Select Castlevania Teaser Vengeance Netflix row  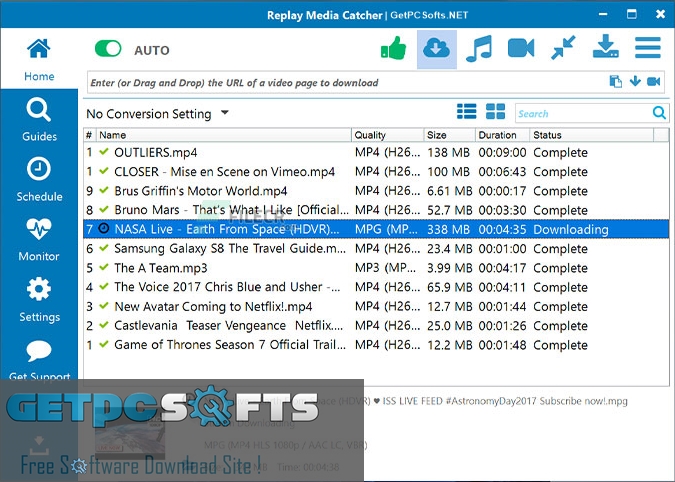376,326
